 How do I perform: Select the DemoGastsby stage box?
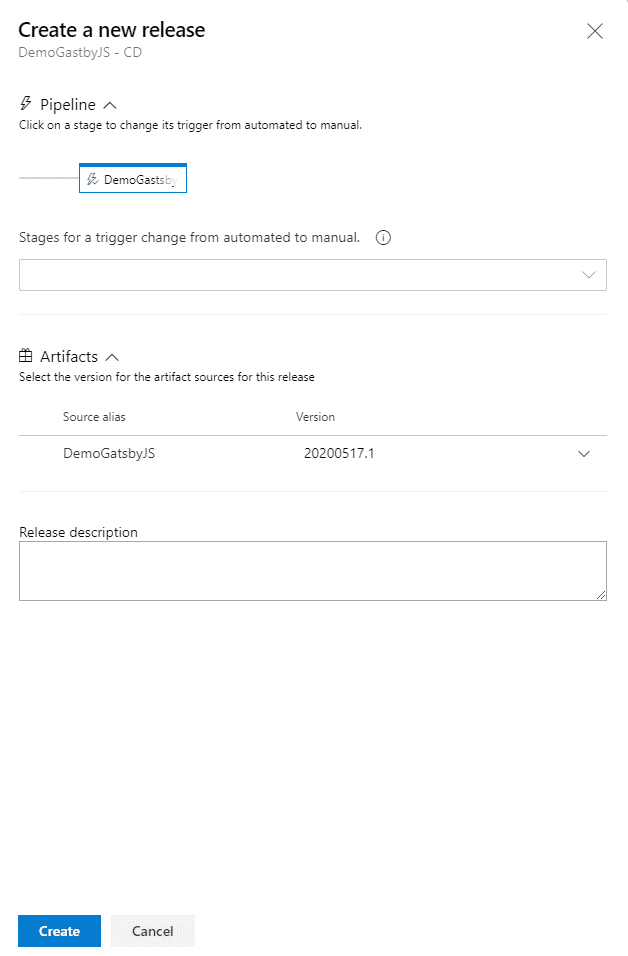(x=133, y=178)
